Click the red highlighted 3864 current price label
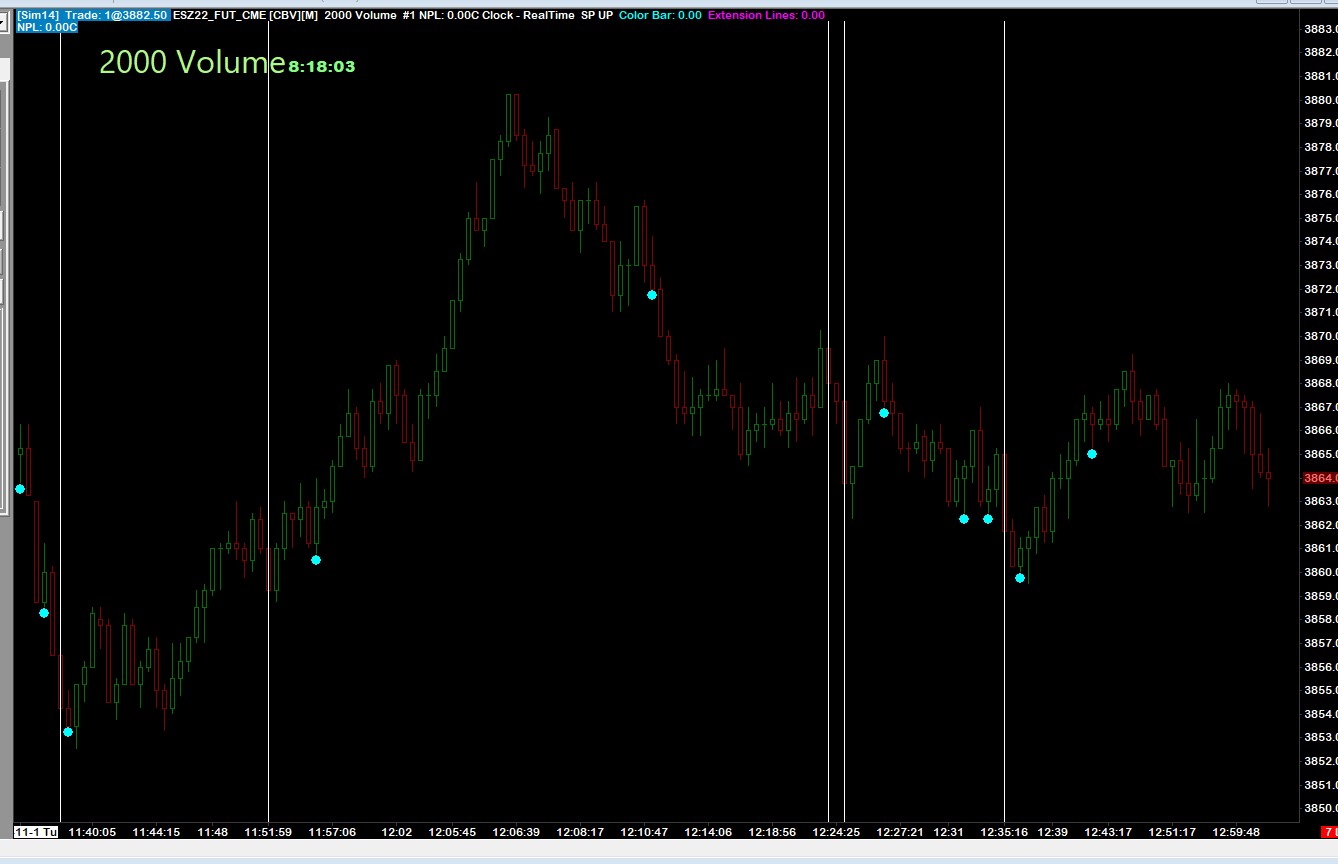This screenshot has width=1338, height=864. [1321, 478]
